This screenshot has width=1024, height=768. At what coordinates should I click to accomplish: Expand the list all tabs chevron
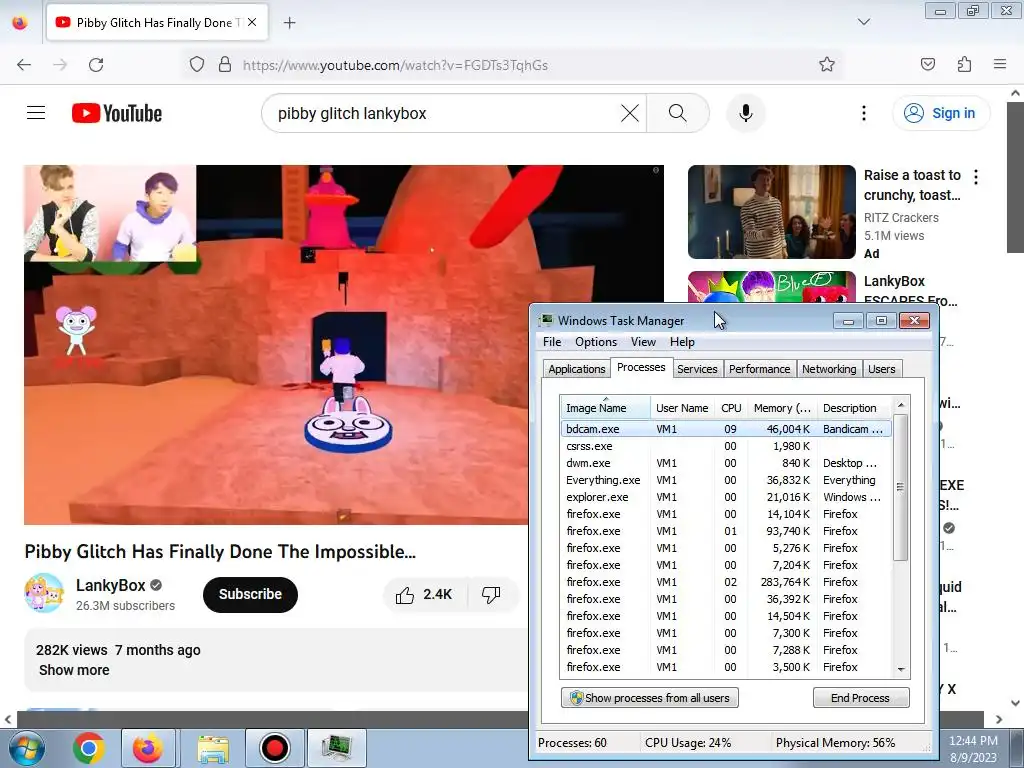(x=863, y=22)
